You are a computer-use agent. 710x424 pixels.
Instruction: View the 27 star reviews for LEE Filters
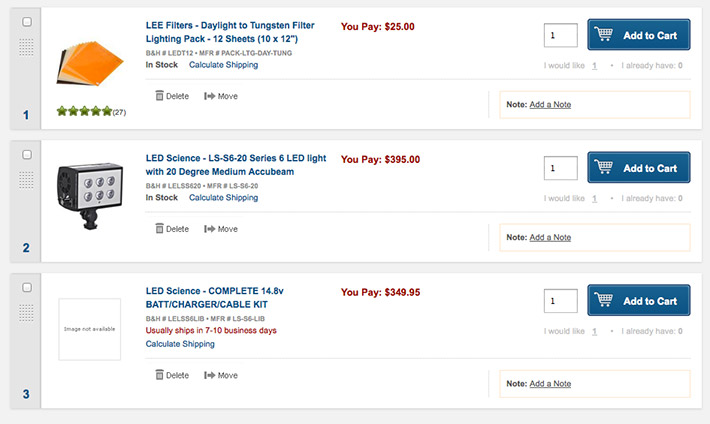(91, 111)
